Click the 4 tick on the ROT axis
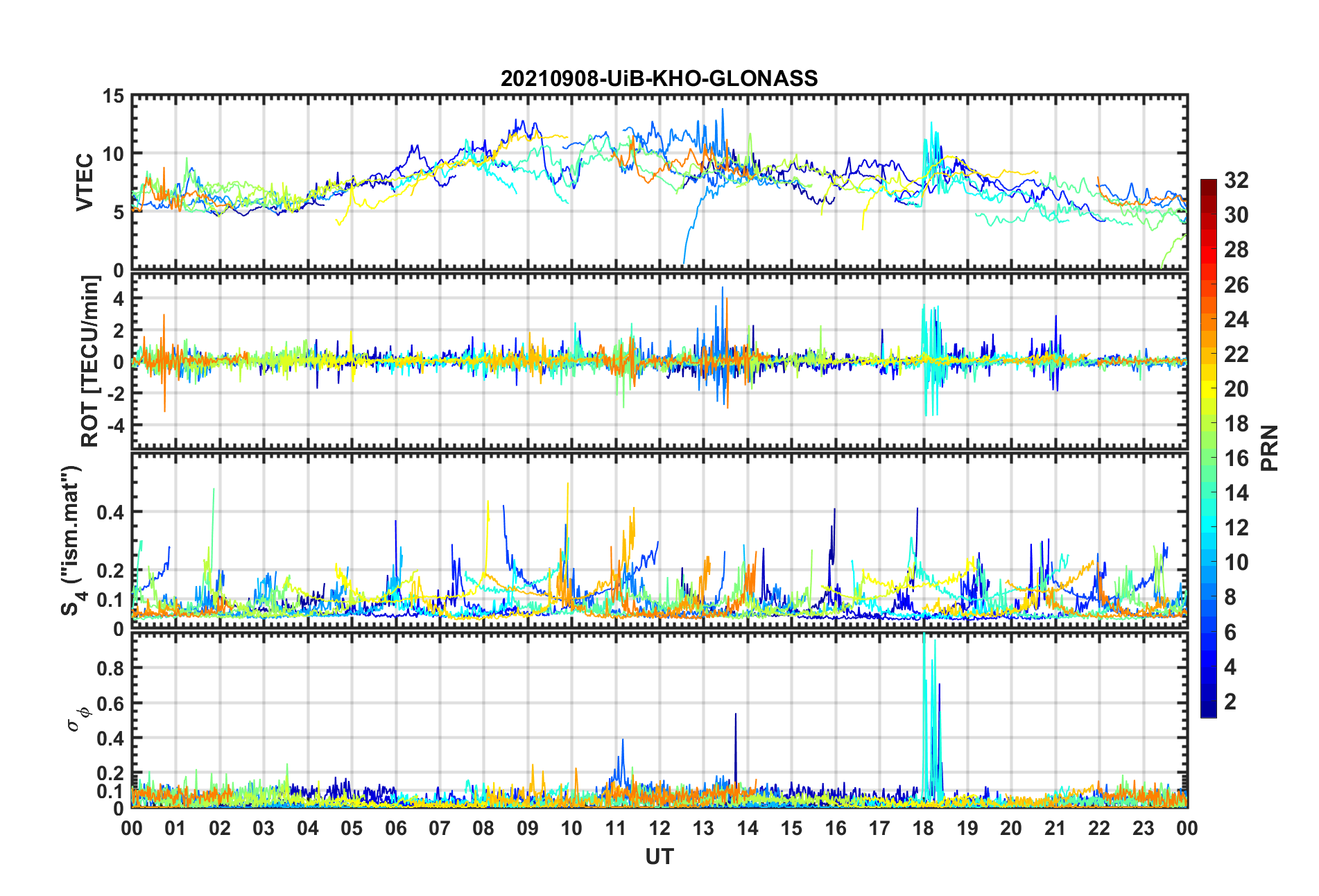Viewport: 1319px width, 896px height. point(119,299)
